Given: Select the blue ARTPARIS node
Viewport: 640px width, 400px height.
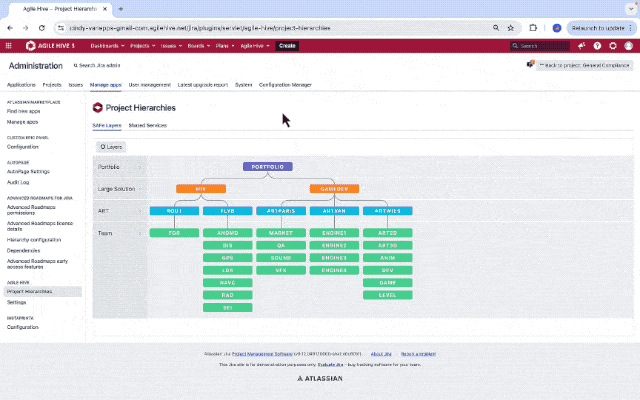Looking at the screenshot, I should point(281,211).
